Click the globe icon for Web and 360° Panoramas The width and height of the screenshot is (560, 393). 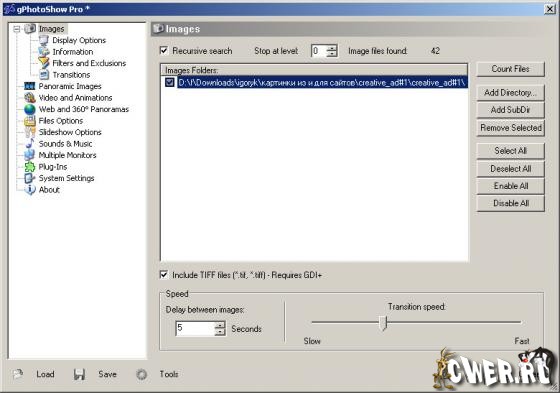(29, 109)
